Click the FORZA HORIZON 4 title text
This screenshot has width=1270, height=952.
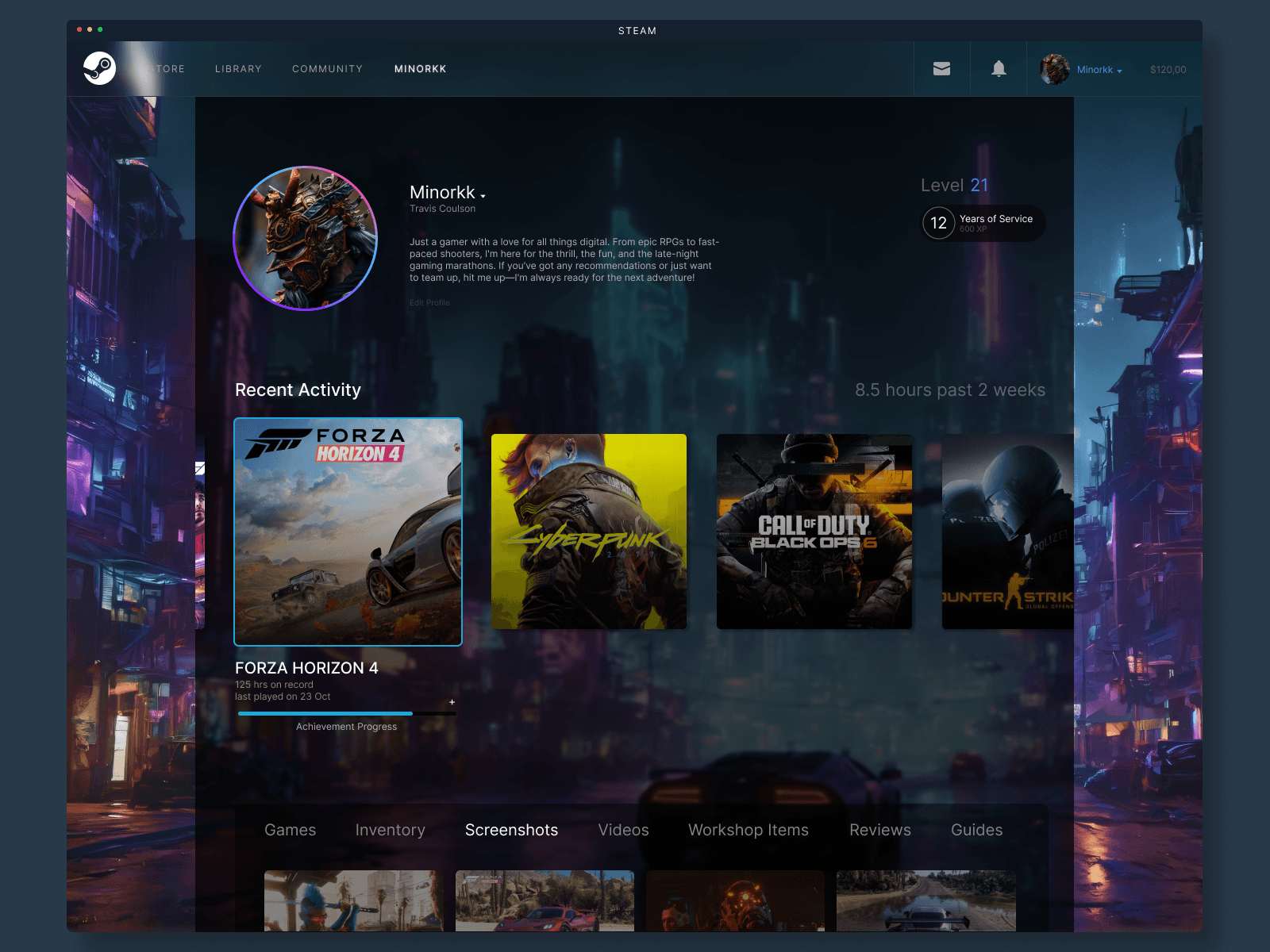[x=306, y=668]
